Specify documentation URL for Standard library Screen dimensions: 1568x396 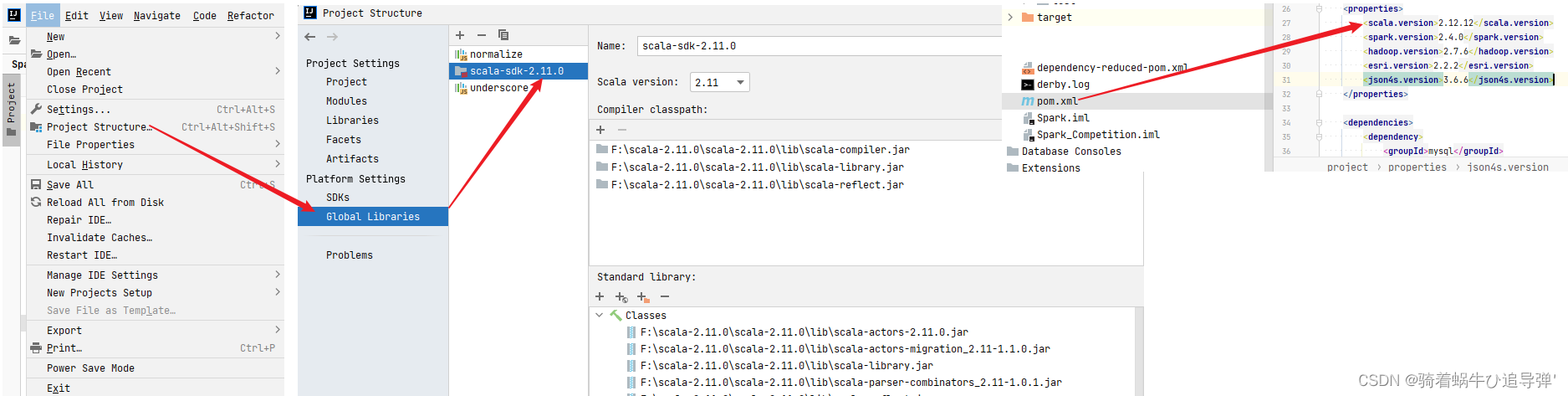click(x=621, y=297)
